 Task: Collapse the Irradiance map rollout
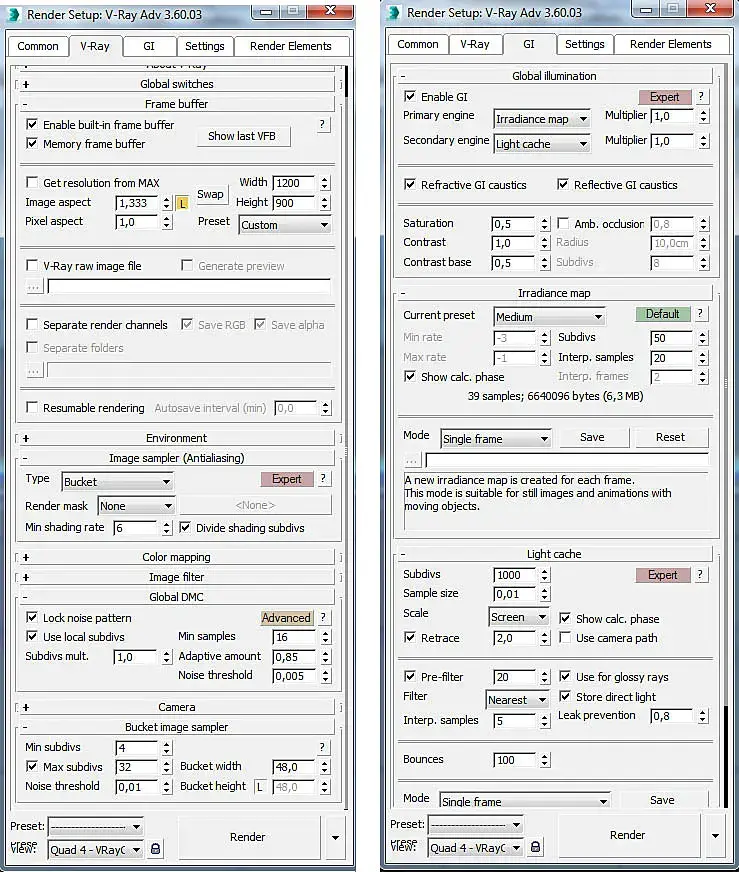click(x=554, y=293)
